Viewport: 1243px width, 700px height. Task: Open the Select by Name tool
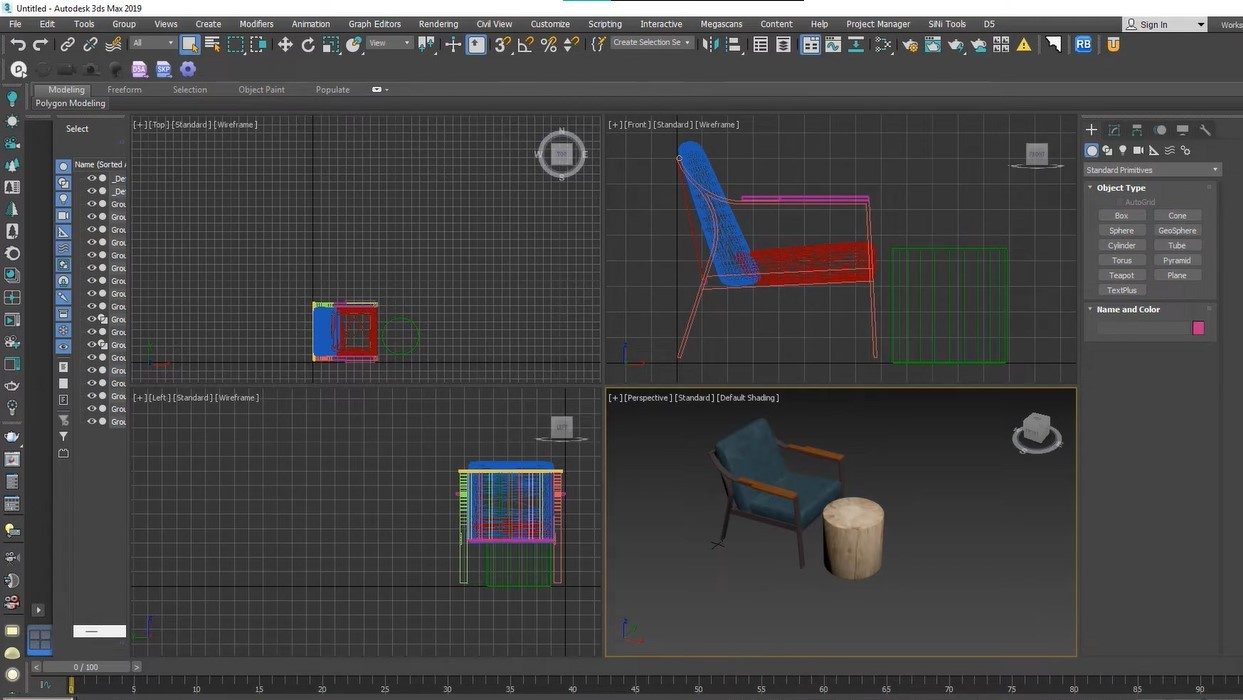212,44
